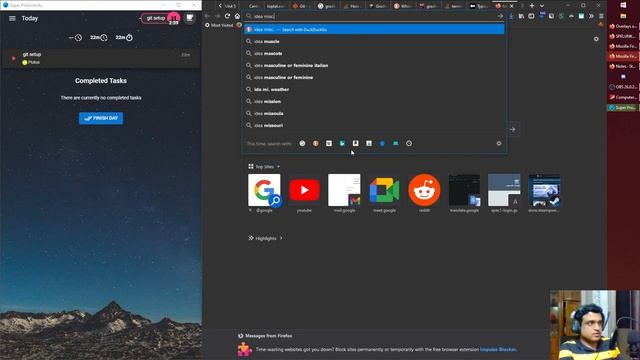Open the toolbar overflow chevron
Screen dimensions: 640x360
click(591, 16)
